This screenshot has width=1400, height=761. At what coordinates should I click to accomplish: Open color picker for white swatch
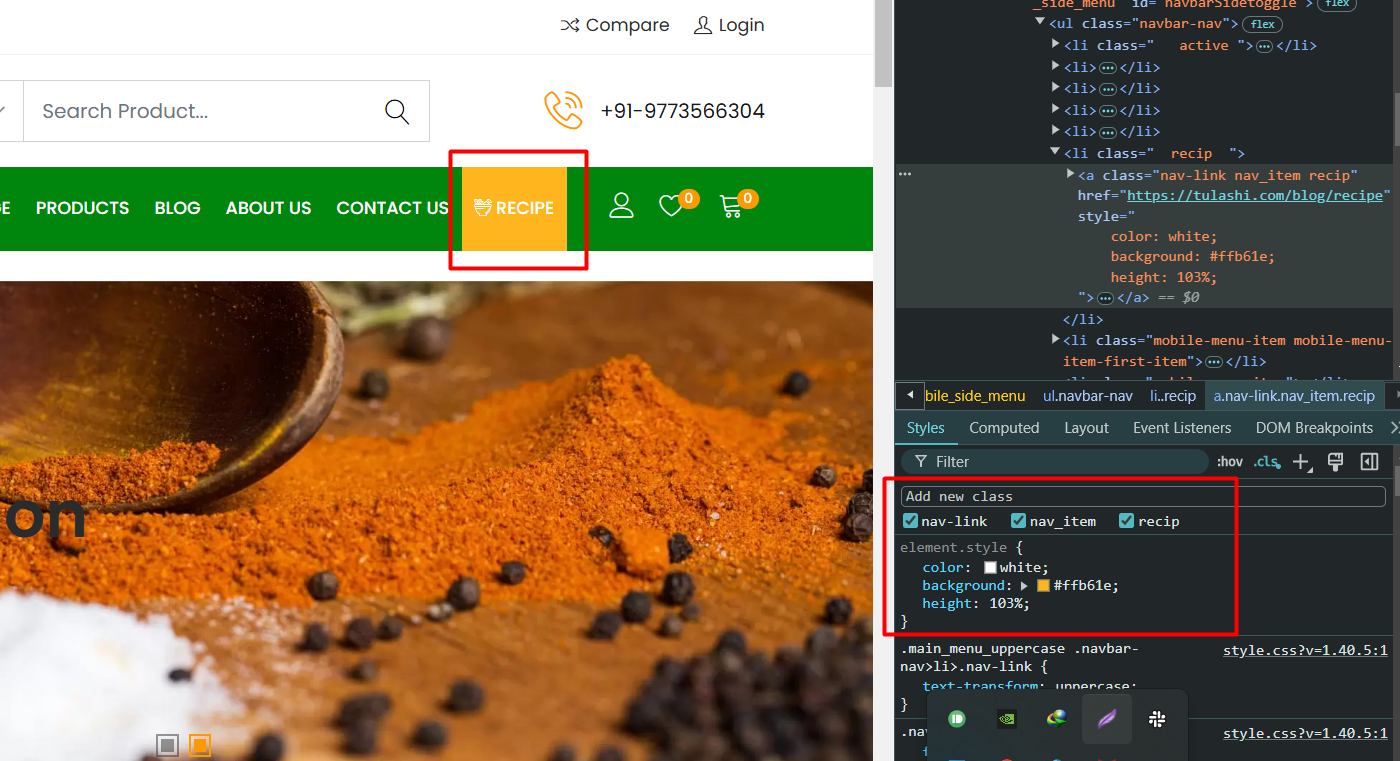(x=990, y=567)
